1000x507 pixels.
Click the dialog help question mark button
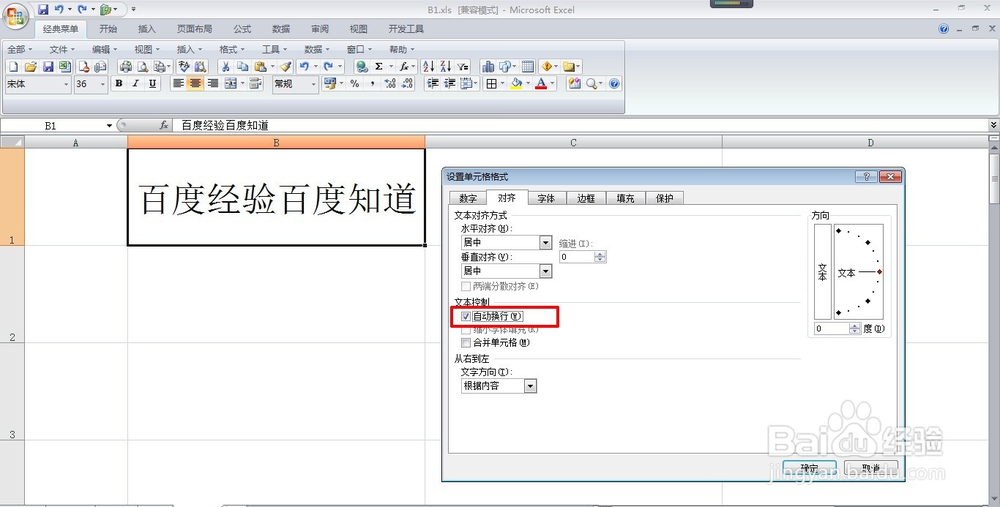[x=865, y=177]
